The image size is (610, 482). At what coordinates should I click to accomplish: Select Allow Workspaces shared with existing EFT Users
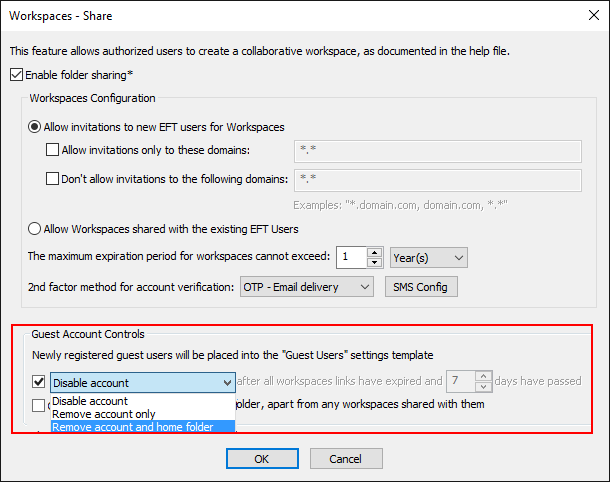point(37,227)
